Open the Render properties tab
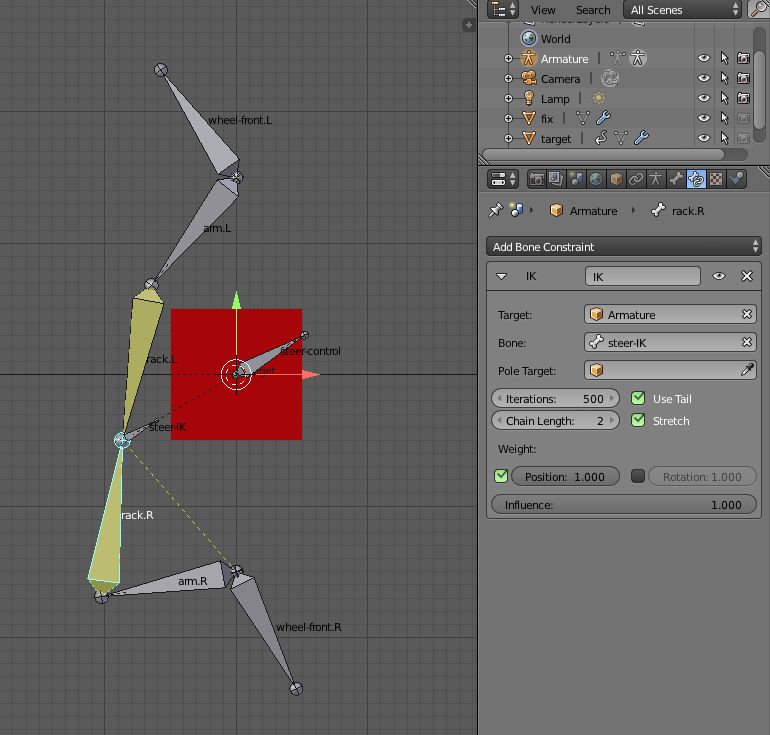Screen dimensions: 770x735 click(x=537, y=180)
